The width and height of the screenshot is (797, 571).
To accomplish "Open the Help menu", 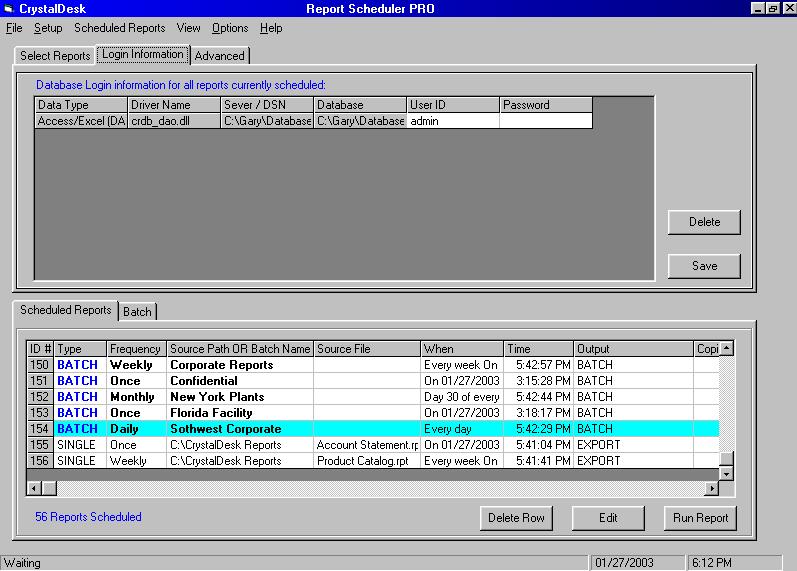I will click(x=271, y=28).
